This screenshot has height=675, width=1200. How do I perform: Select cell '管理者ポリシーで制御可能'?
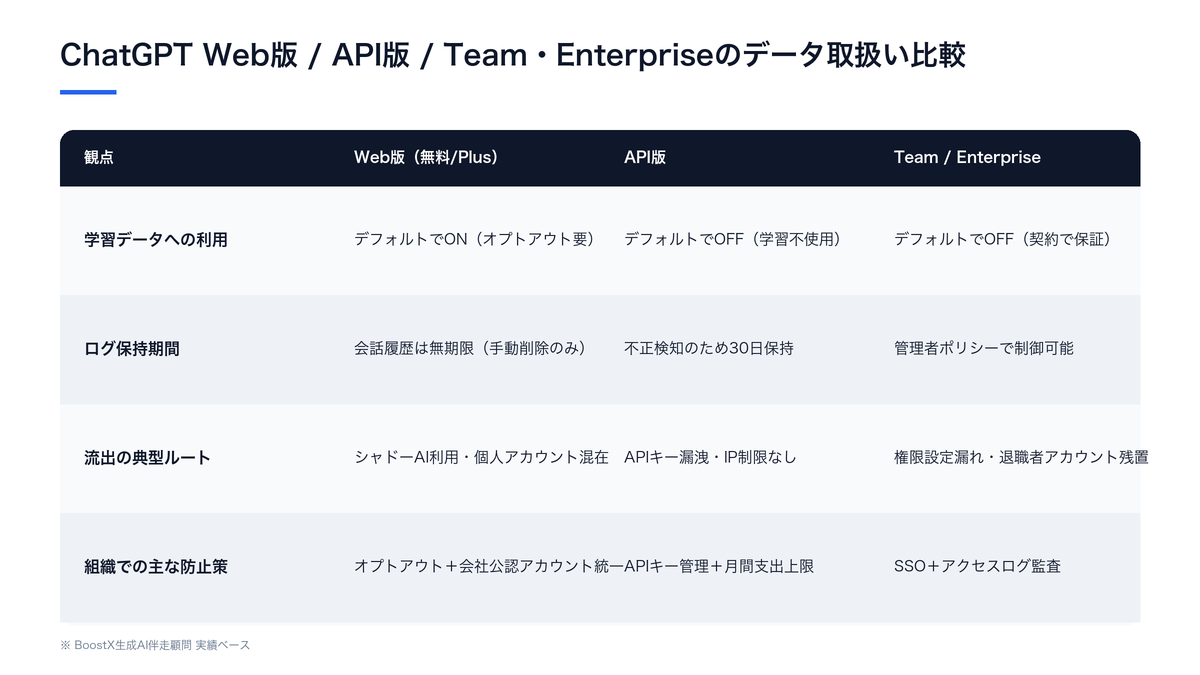984,349
